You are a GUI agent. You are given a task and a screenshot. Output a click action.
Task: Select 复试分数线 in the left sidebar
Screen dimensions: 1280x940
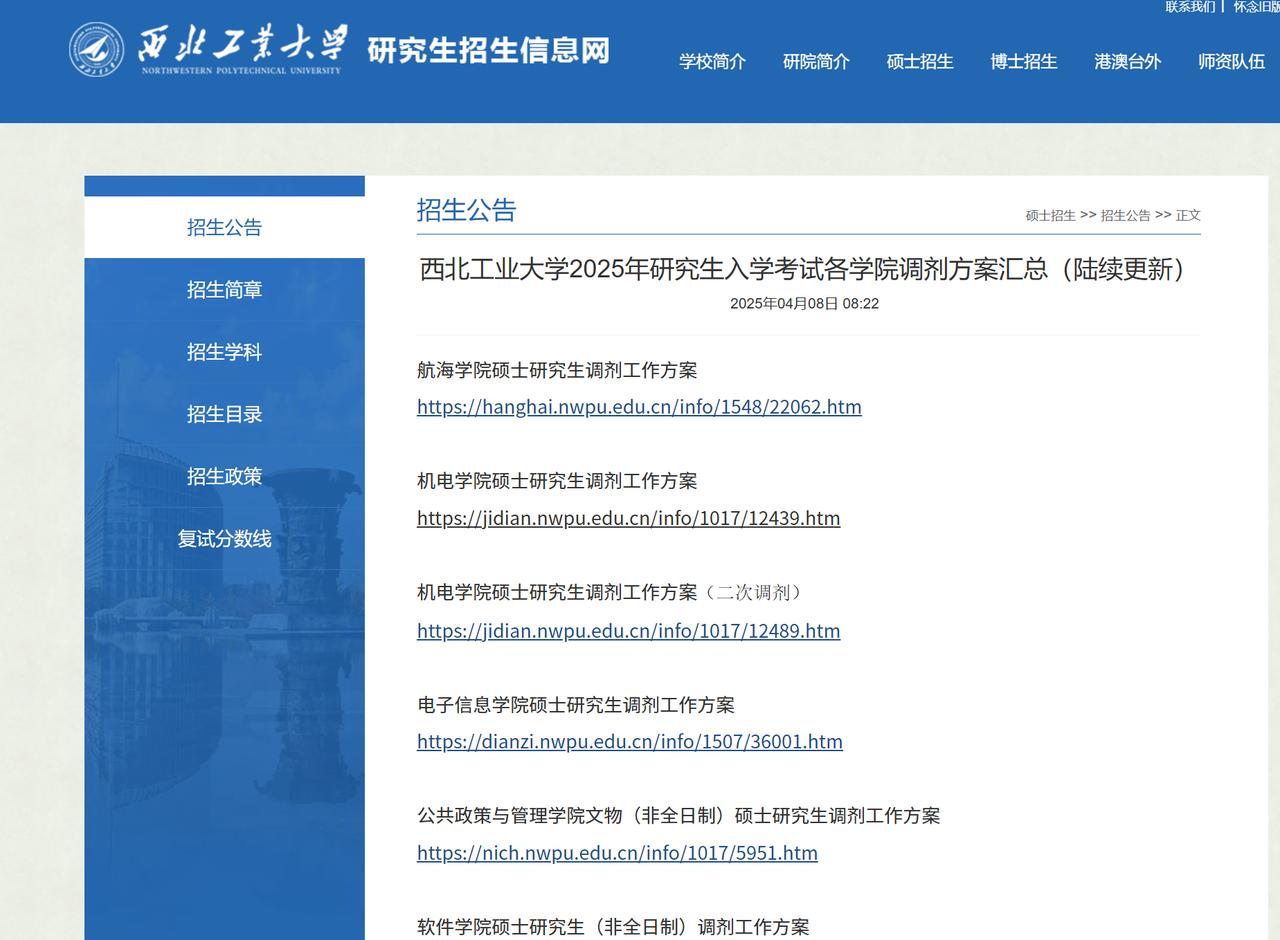[224, 539]
